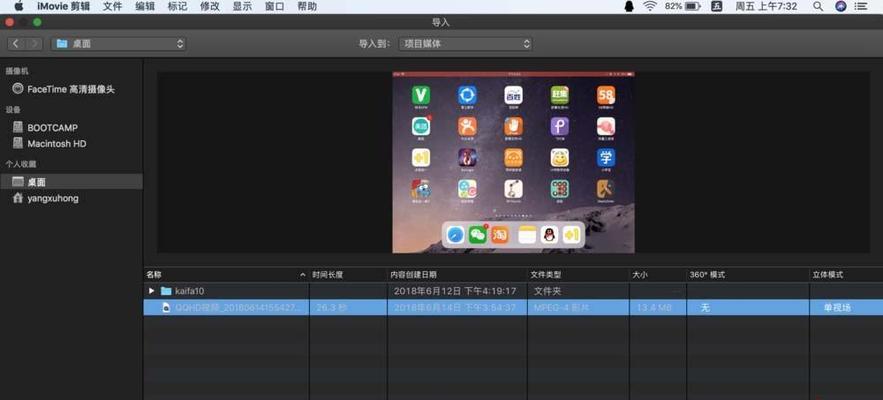Open the input method menu icon

point(717,7)
